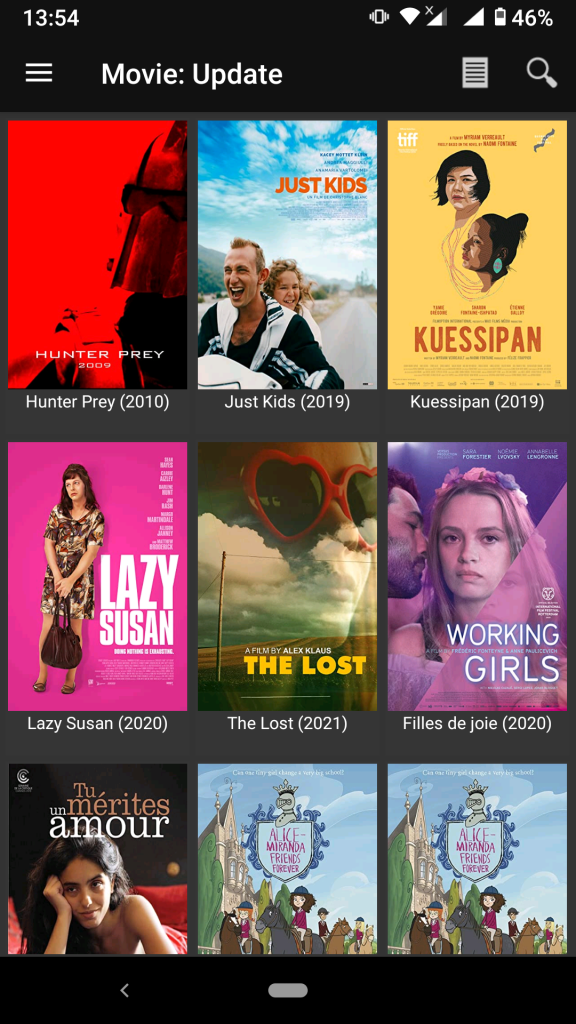Tap the Android back arrow
This screenshot has width=576, height=1024.
click(x=125, y=990)
